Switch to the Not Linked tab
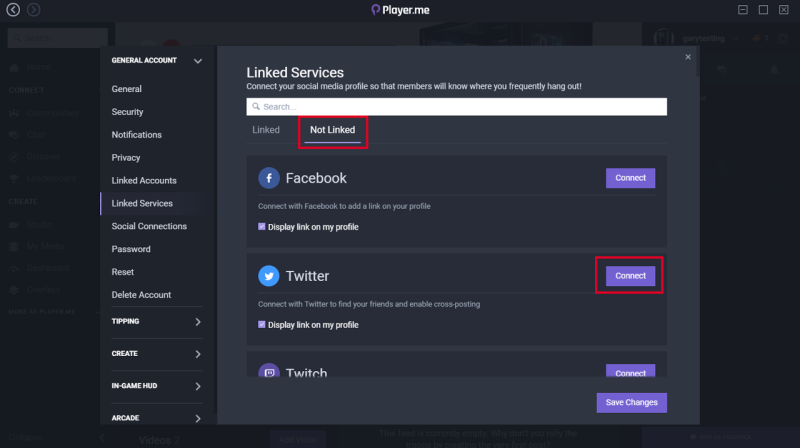The width and height of the screenshot is (800, 448). (333, 130)
